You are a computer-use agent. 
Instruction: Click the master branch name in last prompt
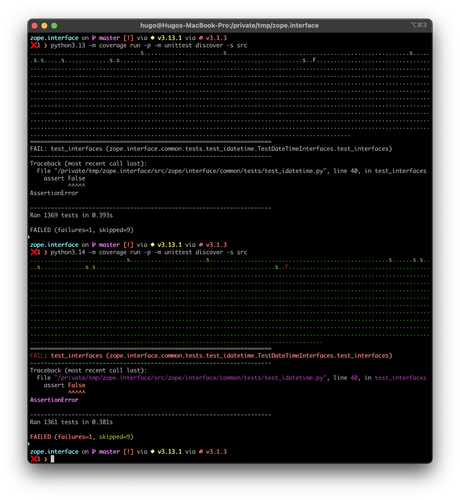pyautogui.click(x=109, y=452)
